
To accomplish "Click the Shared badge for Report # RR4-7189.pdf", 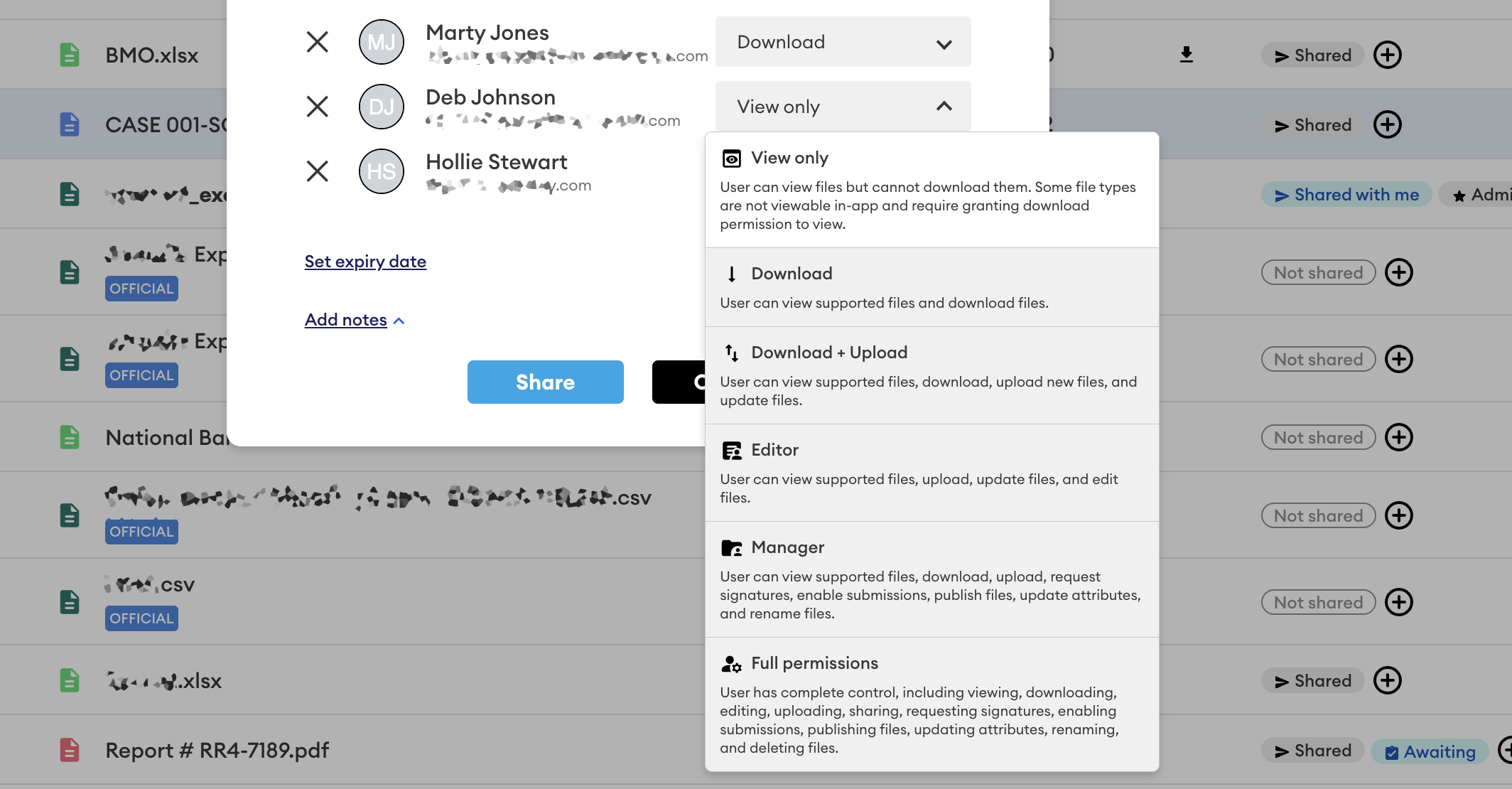I will tap(1312, 750).
